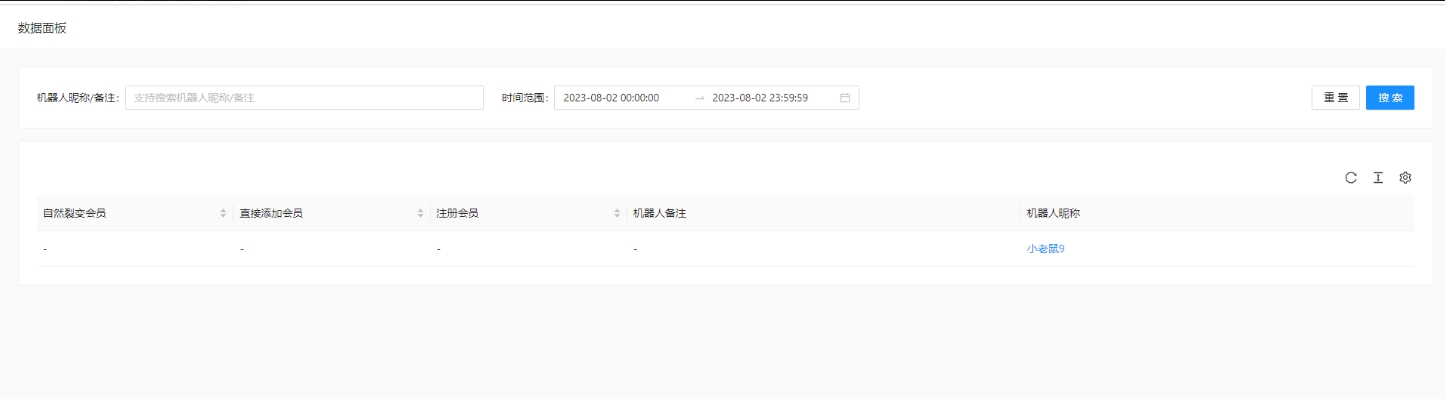This screenshot has width=1445, height=399.
Task: Click the 自然裂变会员 header text
Action: tap(74, 213)
